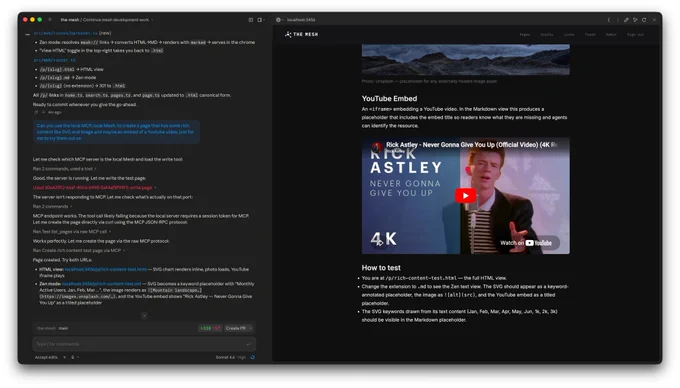Open the Zen mode rich-content-test.md link
Viewport: 680px width, 388px height.
pos(101,284)
